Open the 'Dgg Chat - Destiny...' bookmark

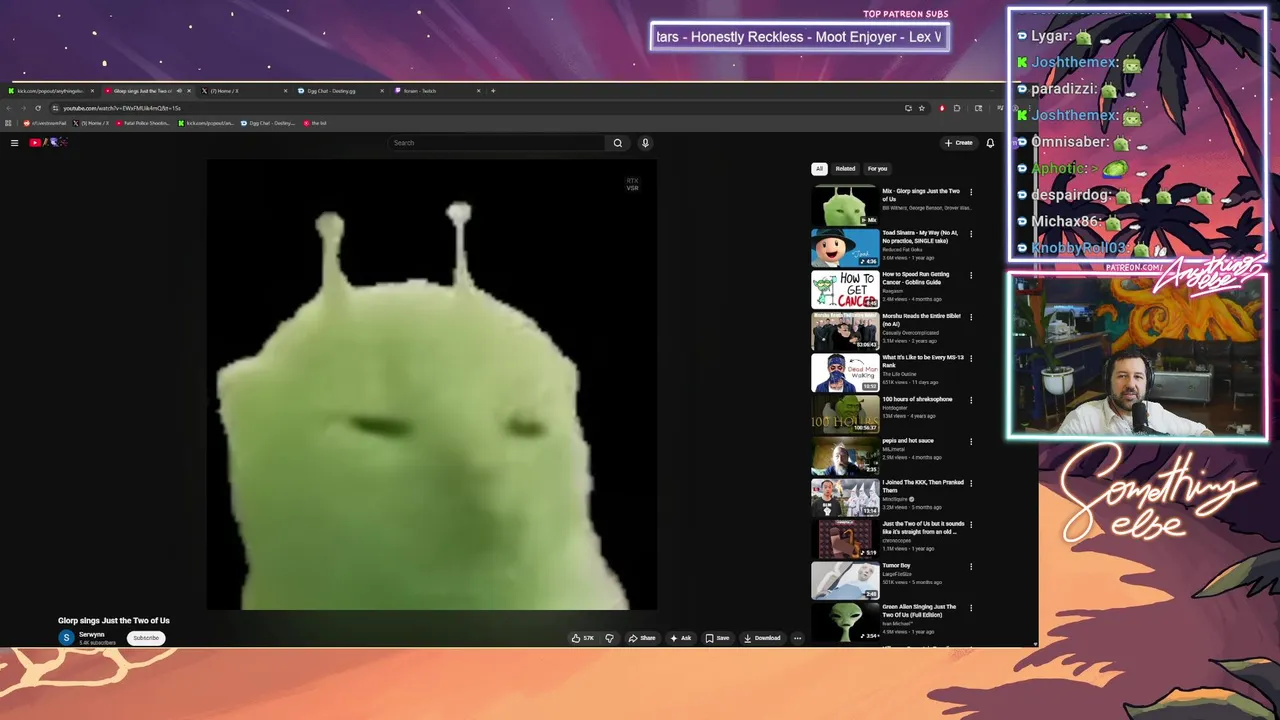click(x=268, y=123)
